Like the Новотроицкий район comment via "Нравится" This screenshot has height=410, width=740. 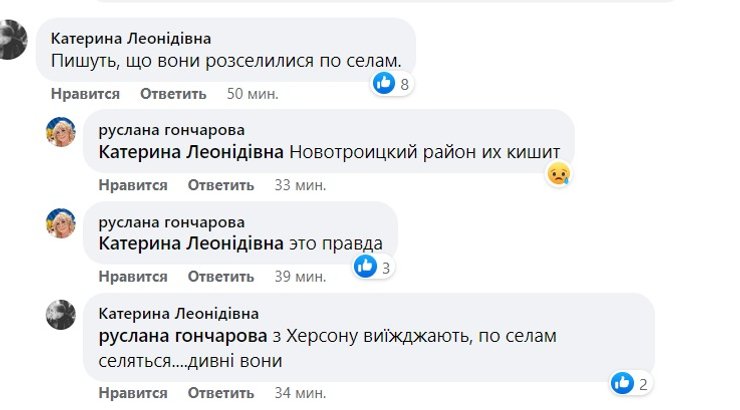click(x=133, y=185)
